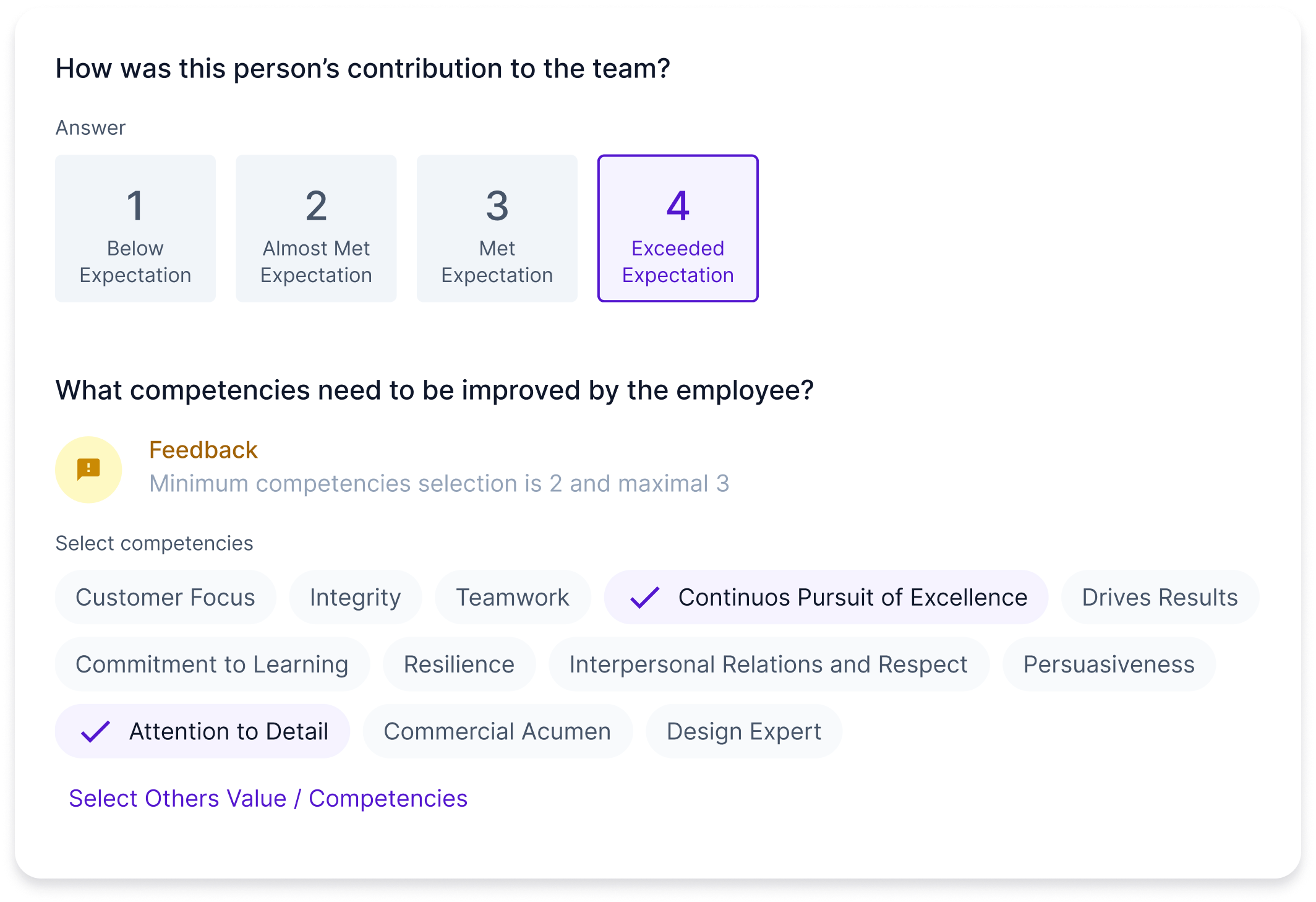Deselect the Attention to Detail competency
Image resolution: width=1316 pixels, height=902 pixels.
202,731
